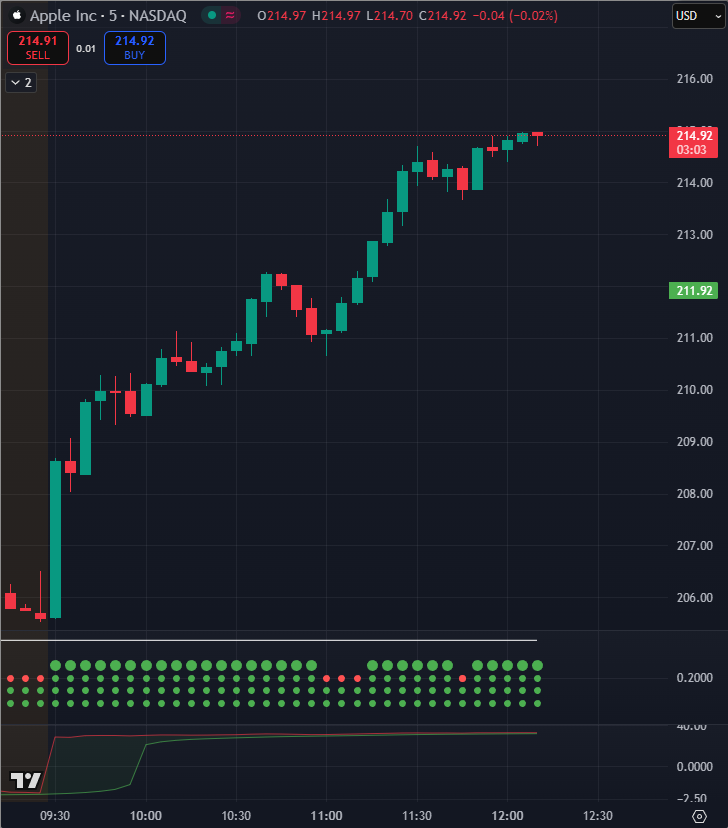
Task: Click the green 211.92 price label
Action: 693,290
